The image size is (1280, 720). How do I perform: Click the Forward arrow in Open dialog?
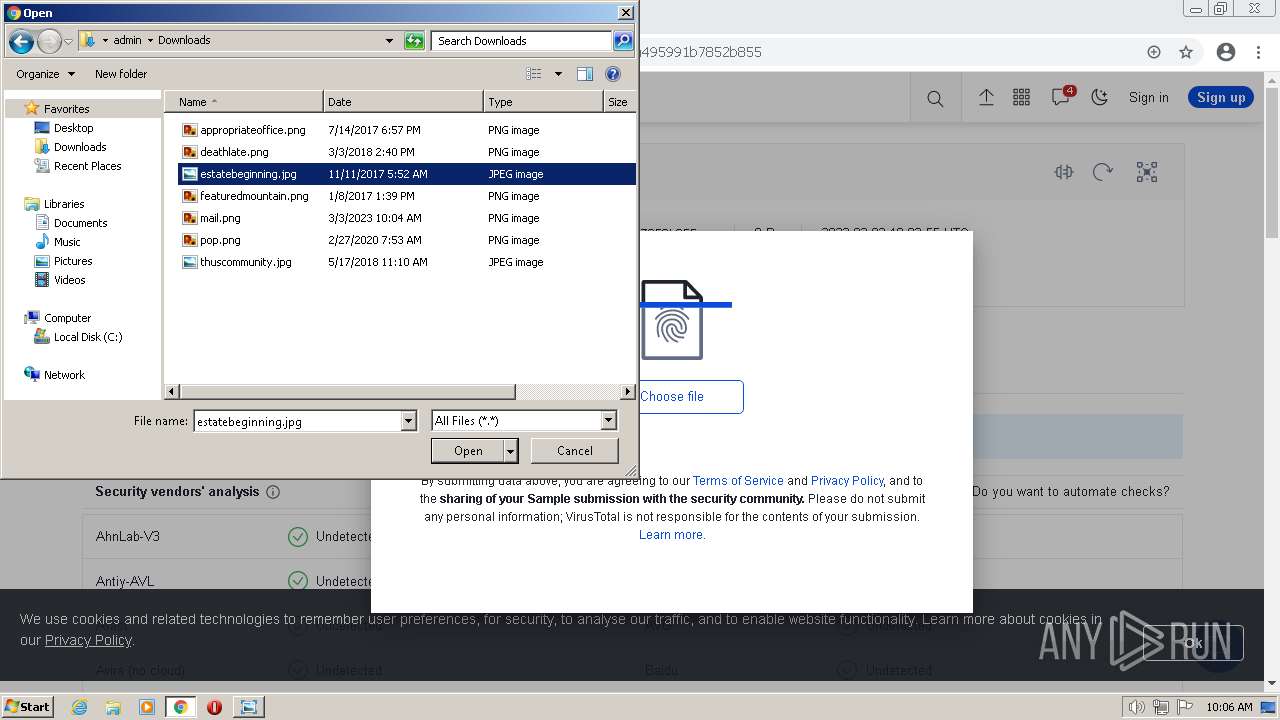49,41
